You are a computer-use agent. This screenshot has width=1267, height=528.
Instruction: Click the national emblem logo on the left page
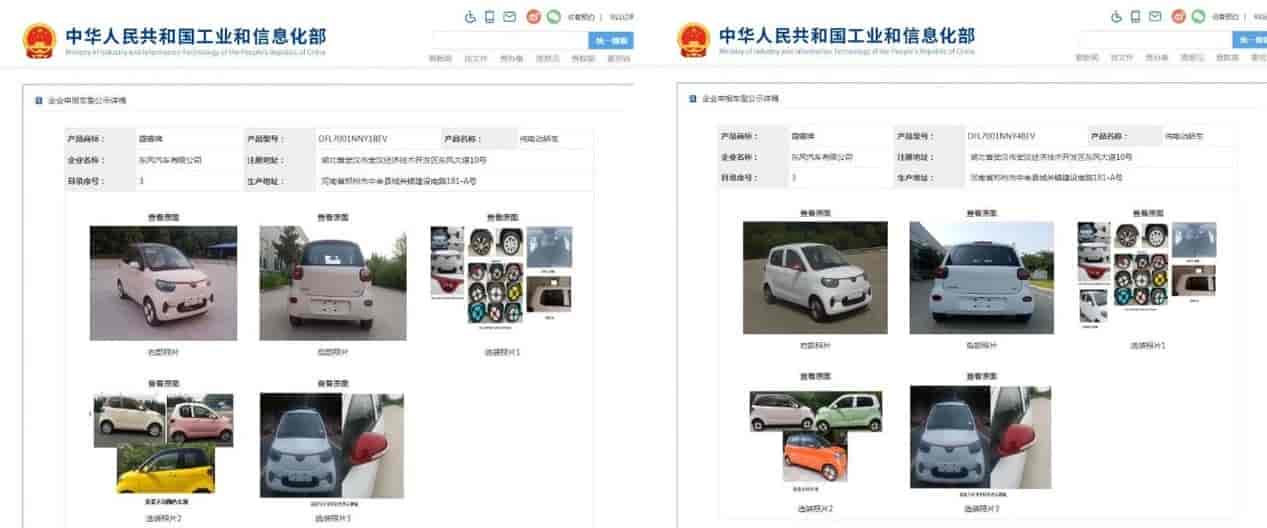(38, 40)
